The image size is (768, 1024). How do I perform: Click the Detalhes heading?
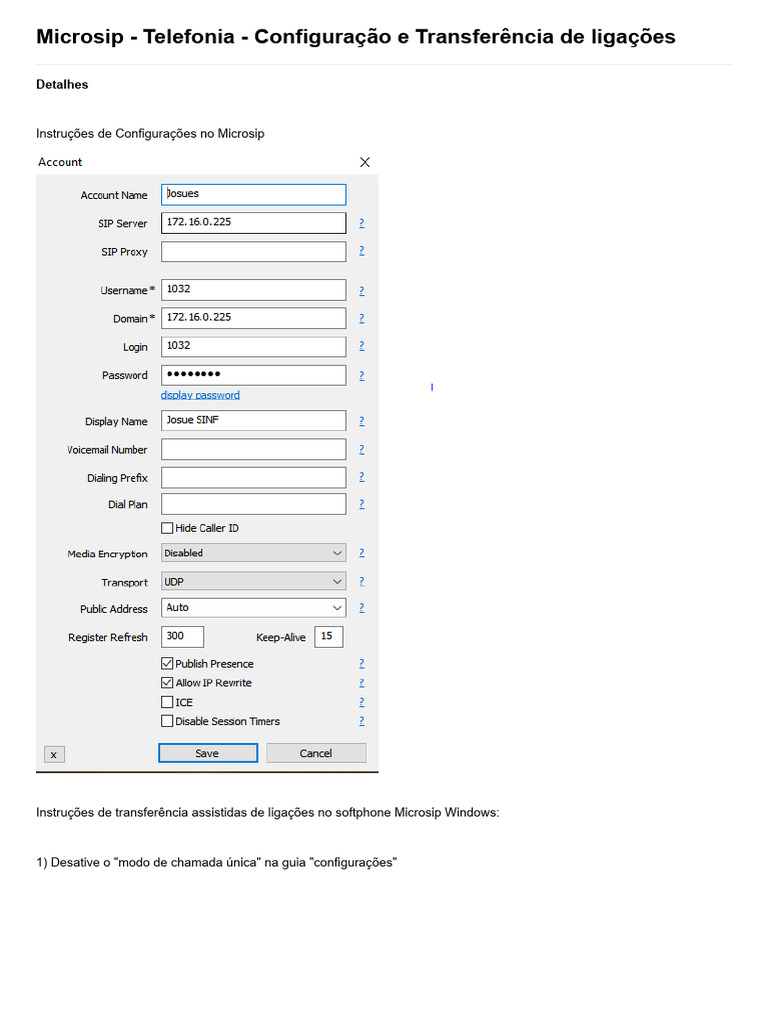pos(62,84)
